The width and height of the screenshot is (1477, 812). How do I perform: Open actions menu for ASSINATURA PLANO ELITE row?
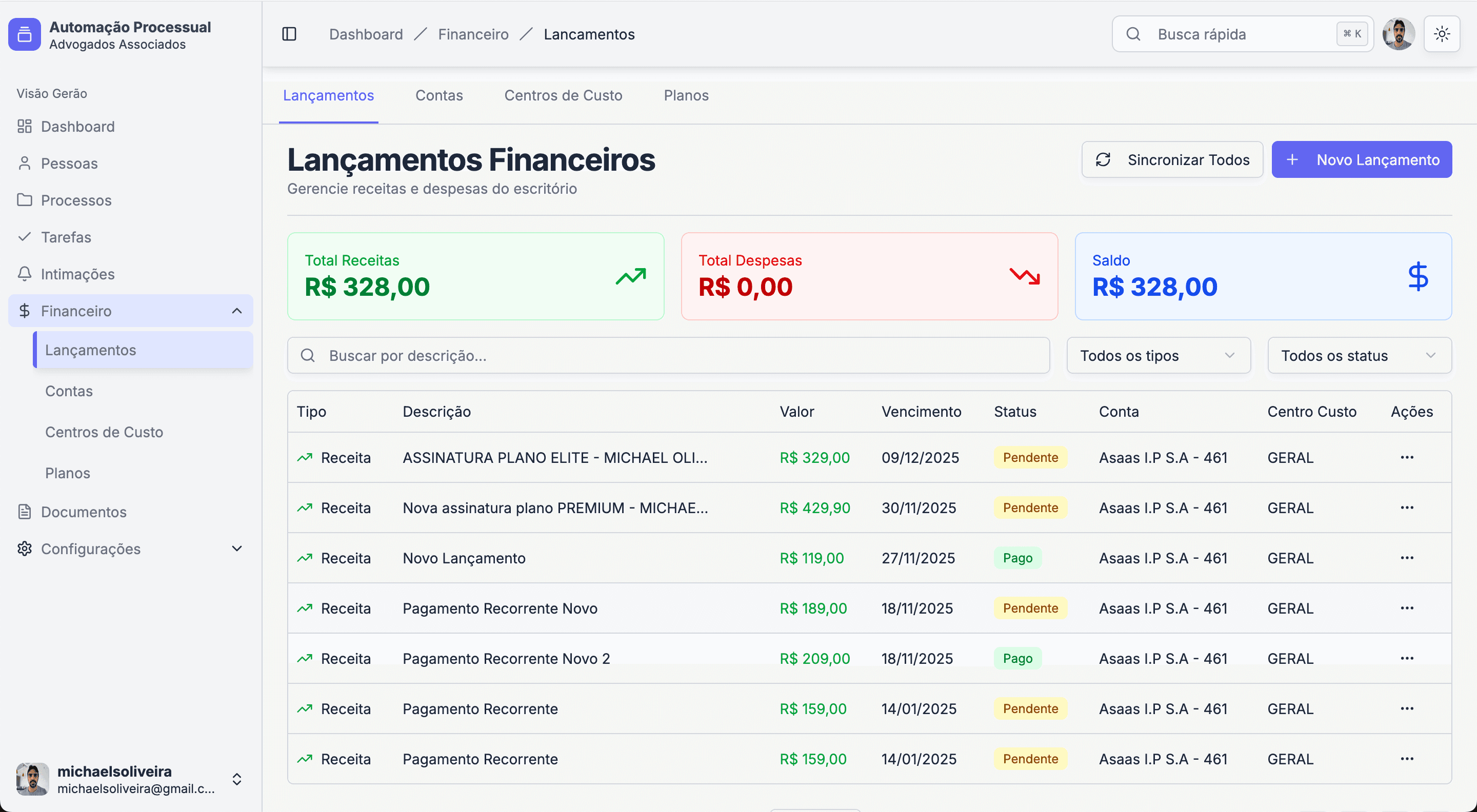tap(1408, 457)
